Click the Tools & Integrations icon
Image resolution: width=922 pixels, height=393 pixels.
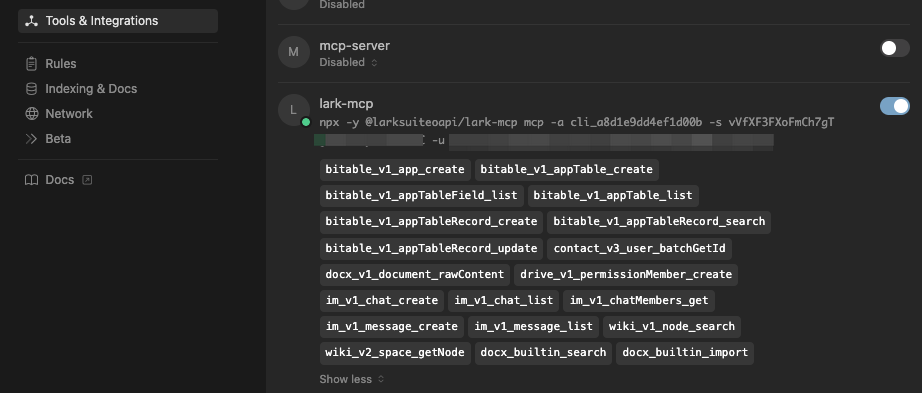[31, 21]
